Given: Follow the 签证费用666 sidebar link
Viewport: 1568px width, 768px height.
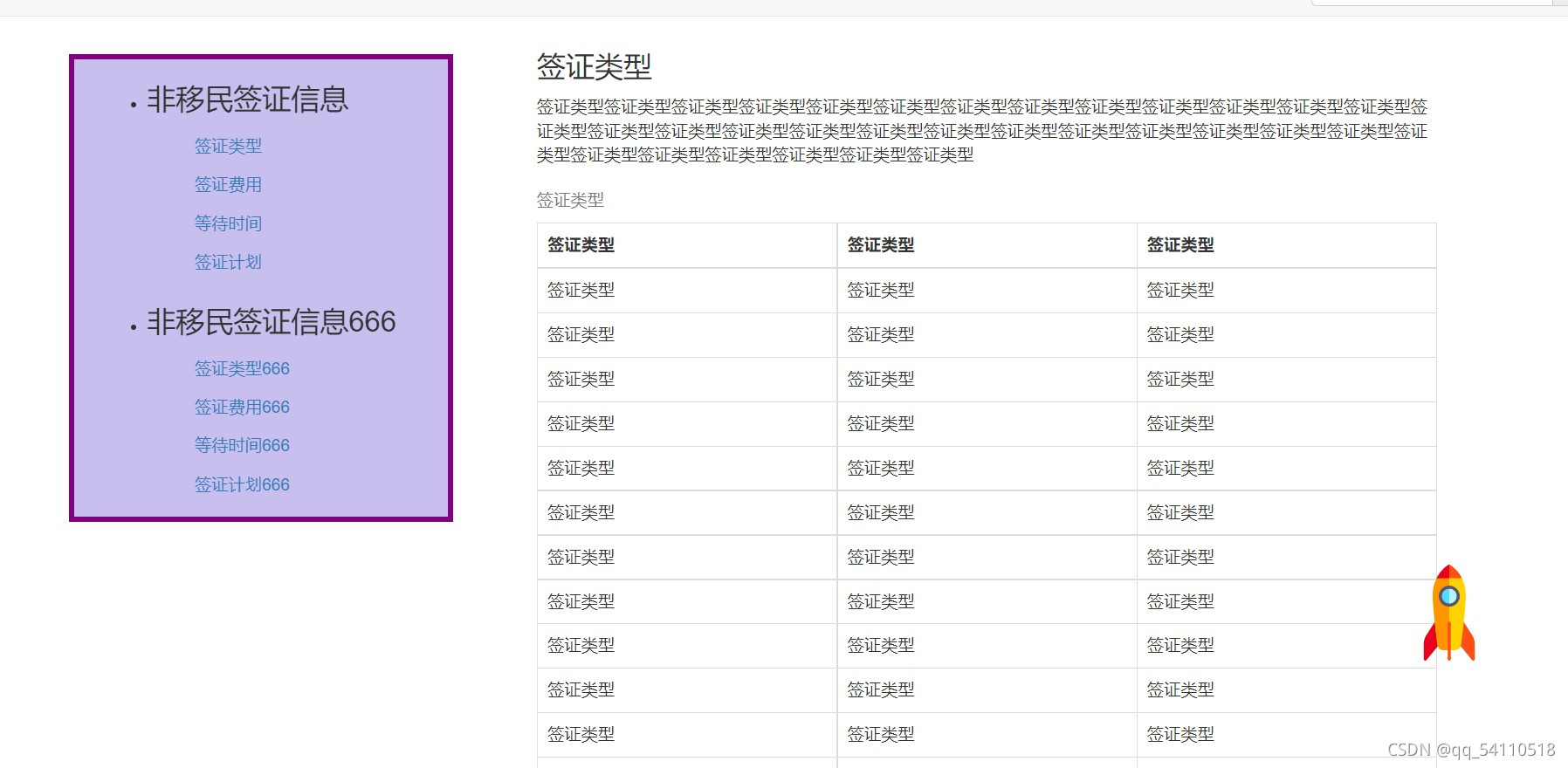Looking at the screenshot, I should click(x=242, y=407).
